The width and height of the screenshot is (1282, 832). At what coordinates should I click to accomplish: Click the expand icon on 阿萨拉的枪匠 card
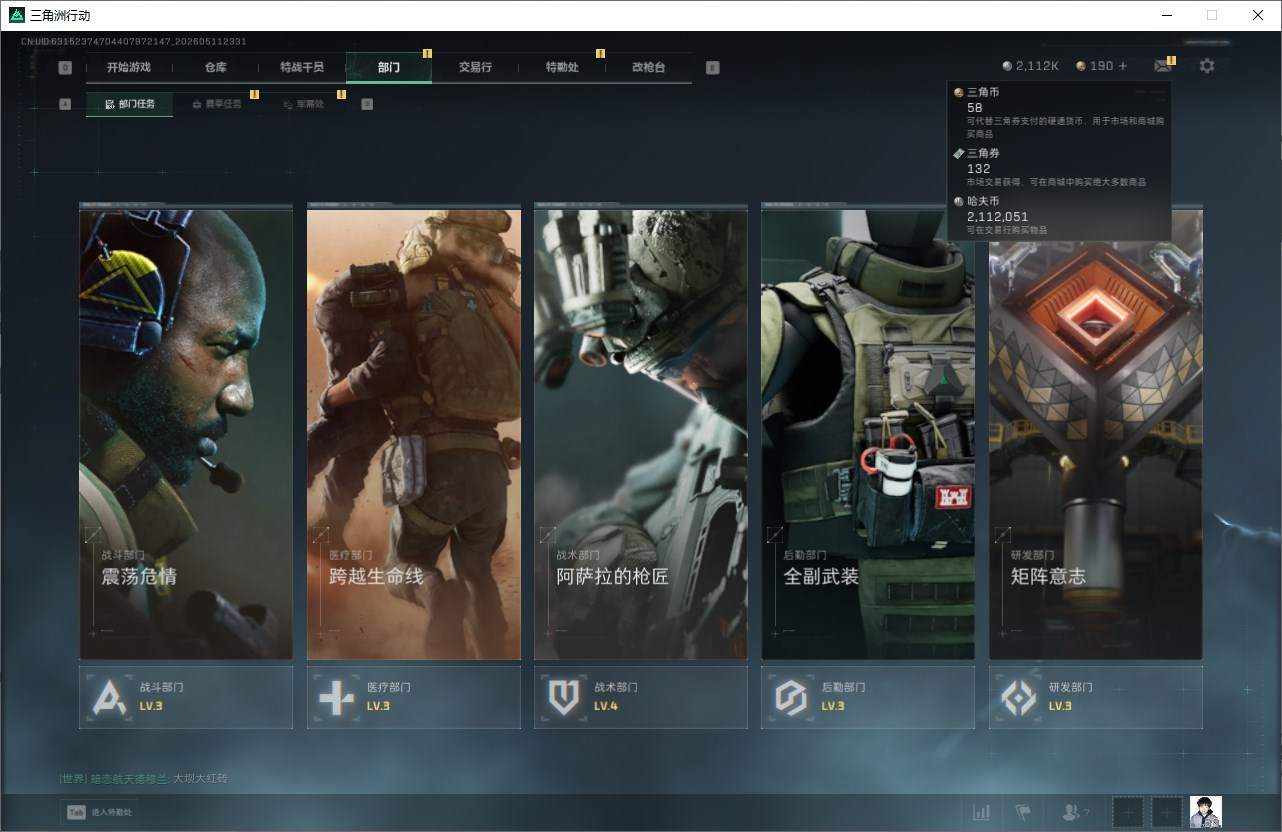click(x=548, y=536)
